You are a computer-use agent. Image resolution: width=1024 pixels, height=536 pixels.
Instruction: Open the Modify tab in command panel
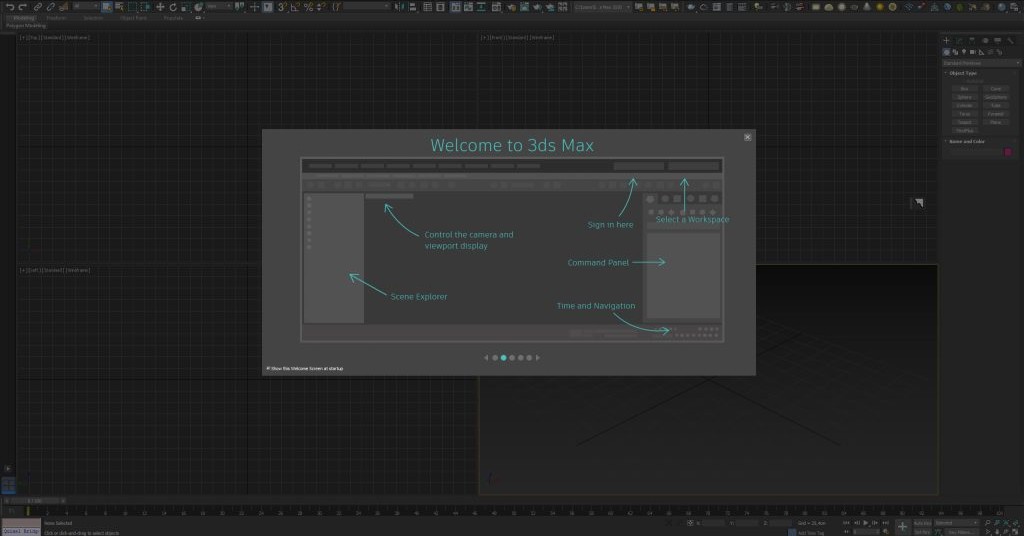pyautogui.click(x=959, y=40)
